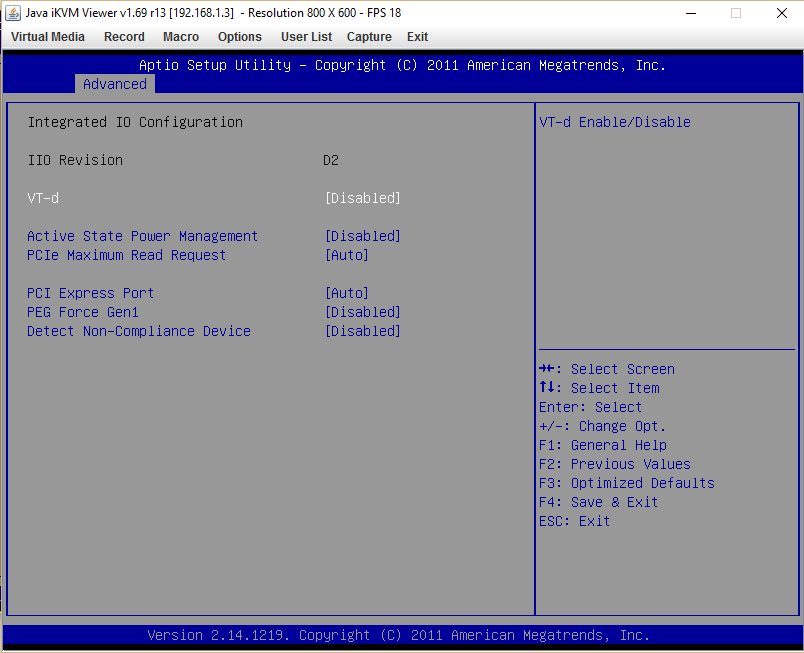The image size is (804, 653).
Task: Toggle Active State Power Management Disabled value
Action: (x=363, y=236)
